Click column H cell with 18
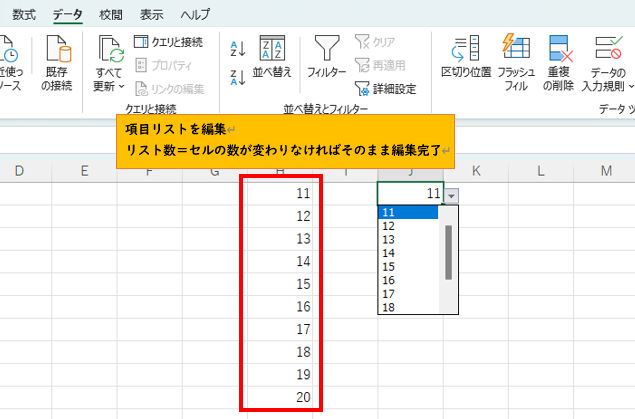 point(280,352)
